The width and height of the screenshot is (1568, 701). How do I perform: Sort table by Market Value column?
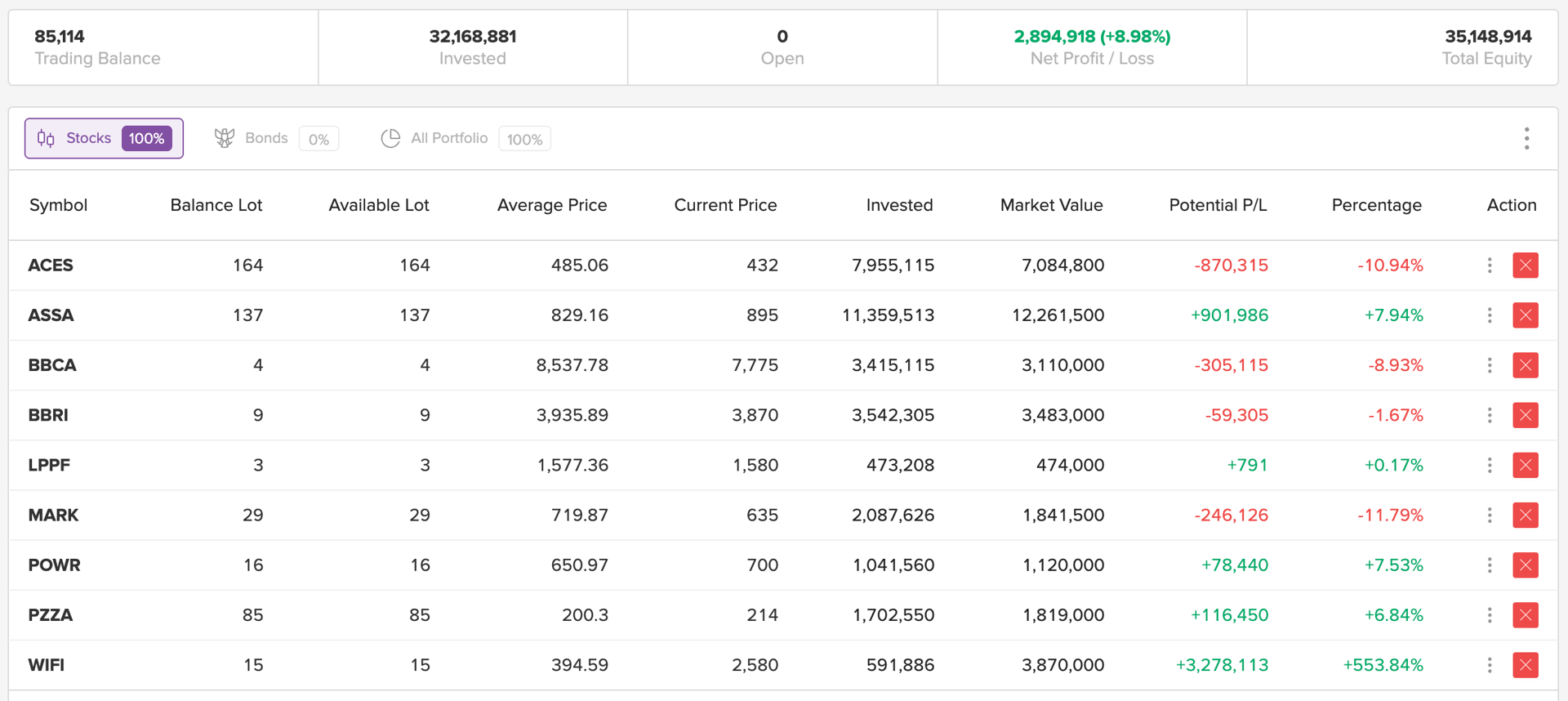point(1052,205)
